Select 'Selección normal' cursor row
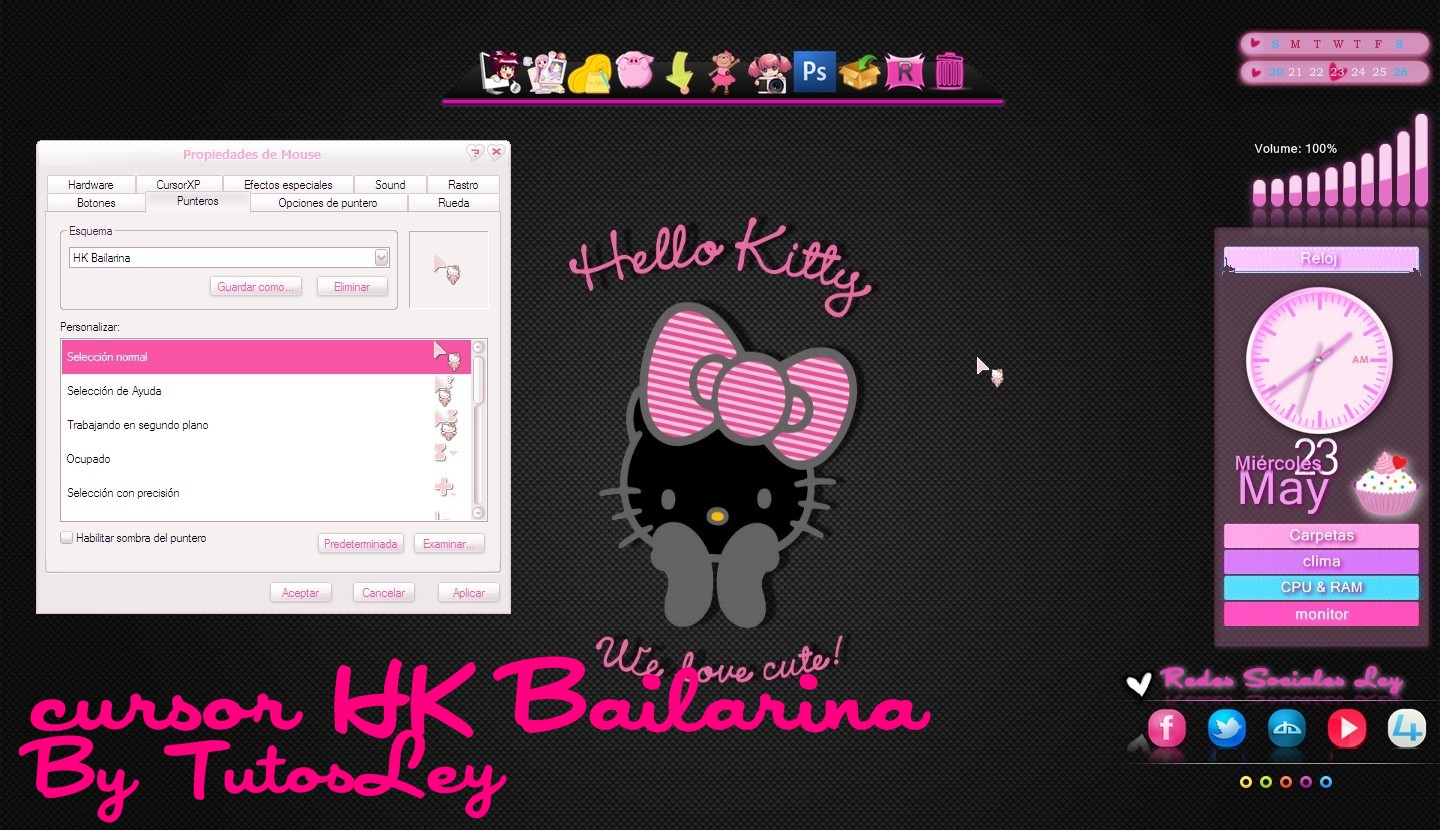1440x830 pixels. pos(265,357)
